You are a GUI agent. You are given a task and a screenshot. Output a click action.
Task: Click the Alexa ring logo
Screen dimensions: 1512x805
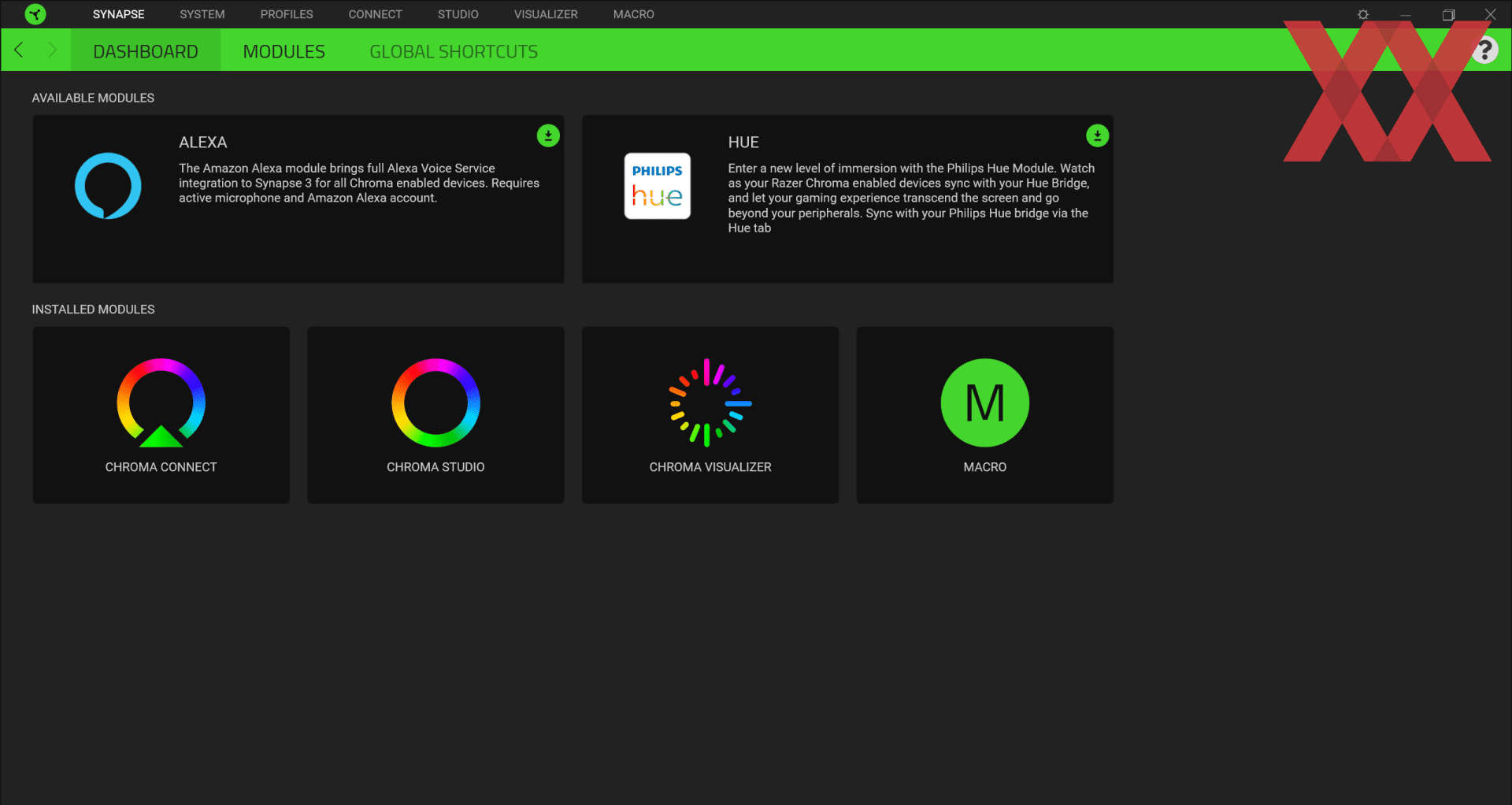point(108,186)
